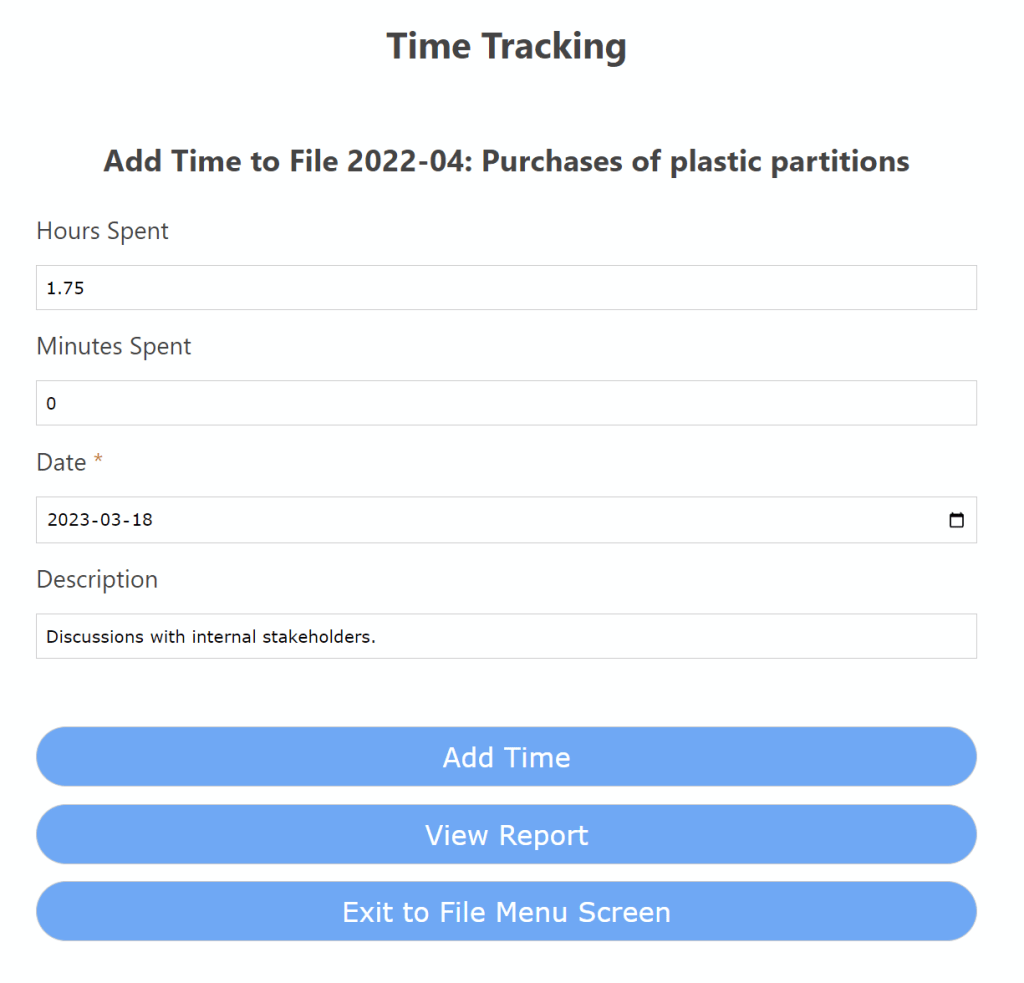This screenshot has width=1024, height=983.
Task: Select the day segment 18 in Date
Action: click(141, 520)
